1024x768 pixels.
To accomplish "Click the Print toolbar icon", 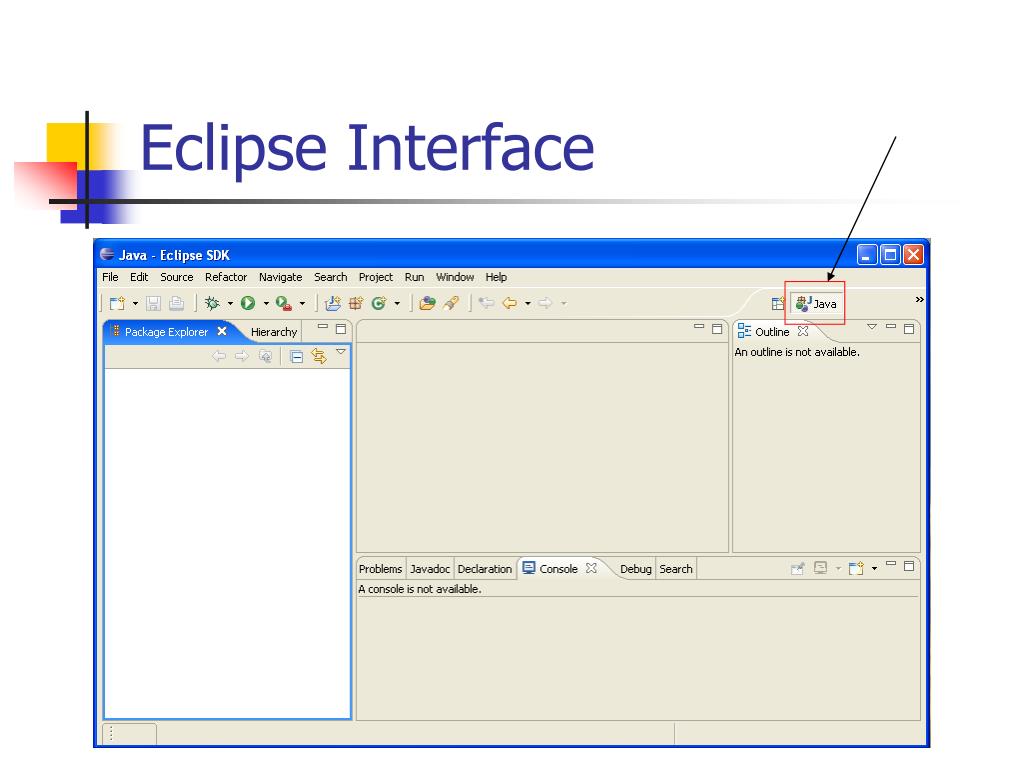I will 176,303.
